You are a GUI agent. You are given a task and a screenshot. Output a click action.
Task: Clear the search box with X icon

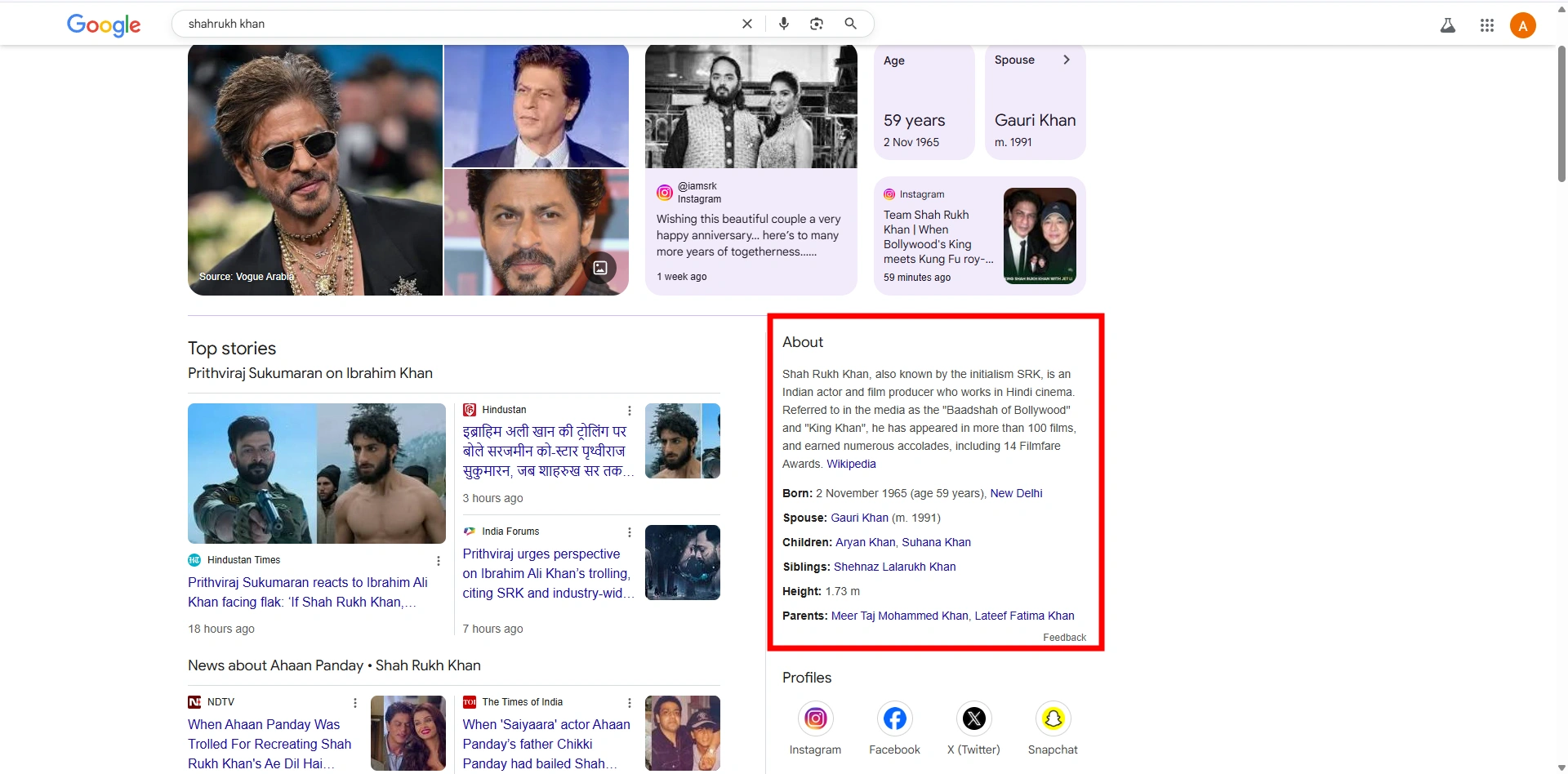[x=746, y=24]
